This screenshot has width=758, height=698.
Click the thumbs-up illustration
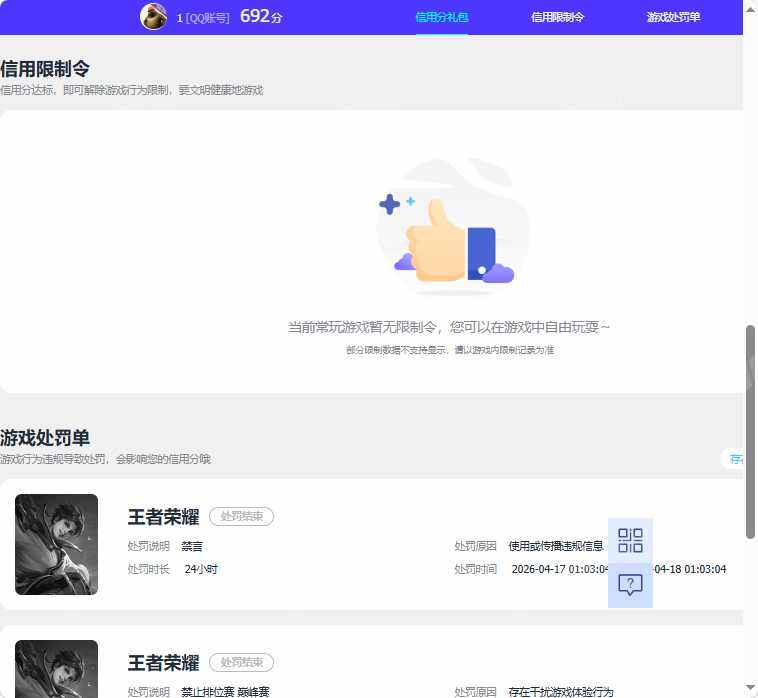pos(452,227)
